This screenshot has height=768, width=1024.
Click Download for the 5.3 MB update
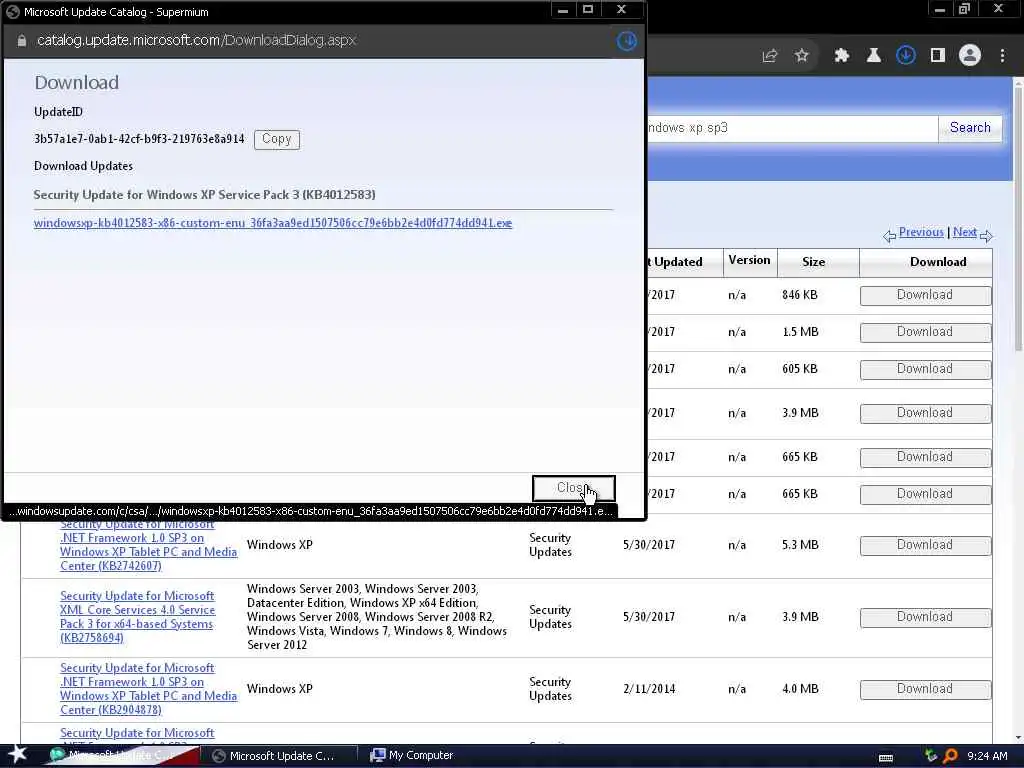(925, 545)
